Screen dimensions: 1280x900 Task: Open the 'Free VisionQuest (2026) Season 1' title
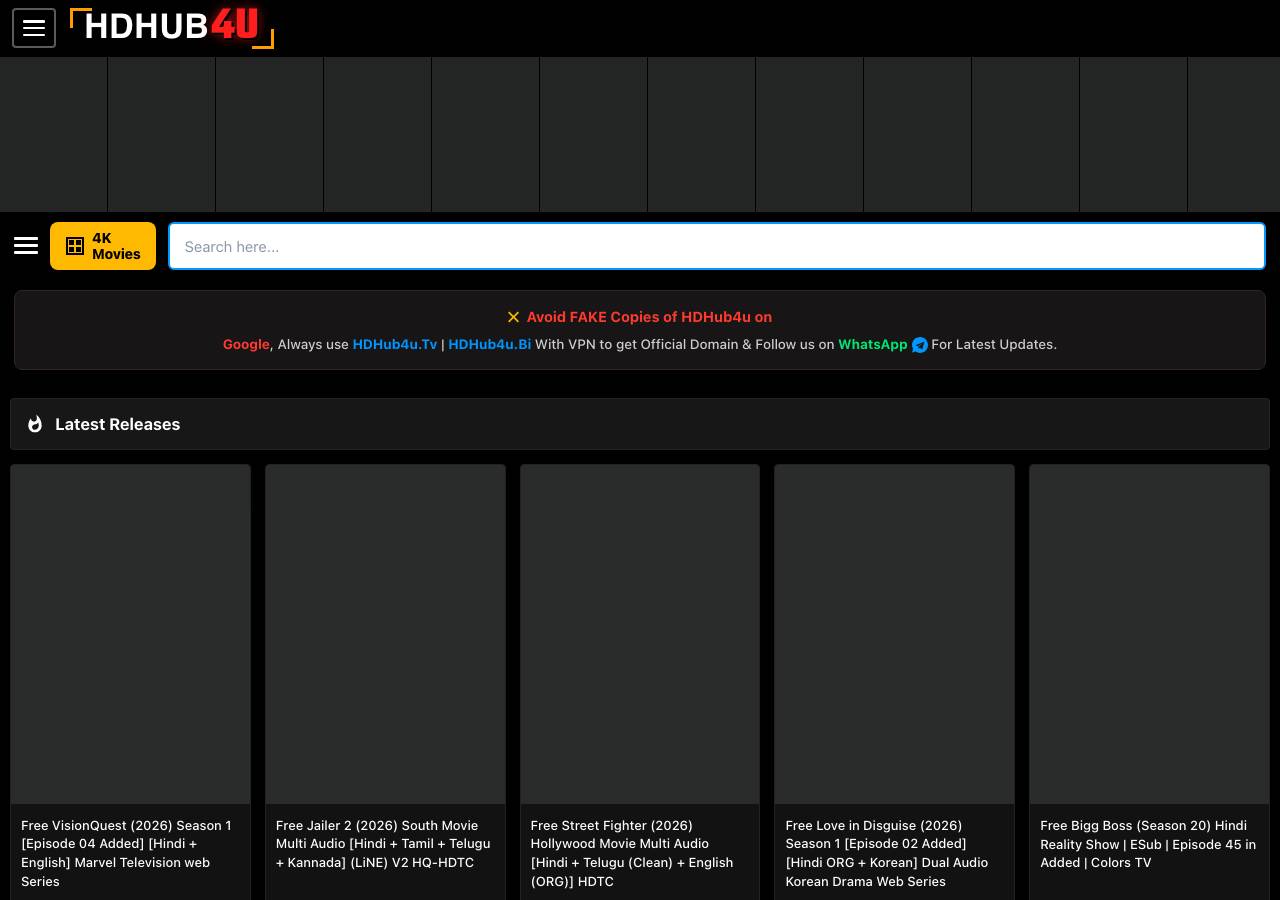pos(127,853)
